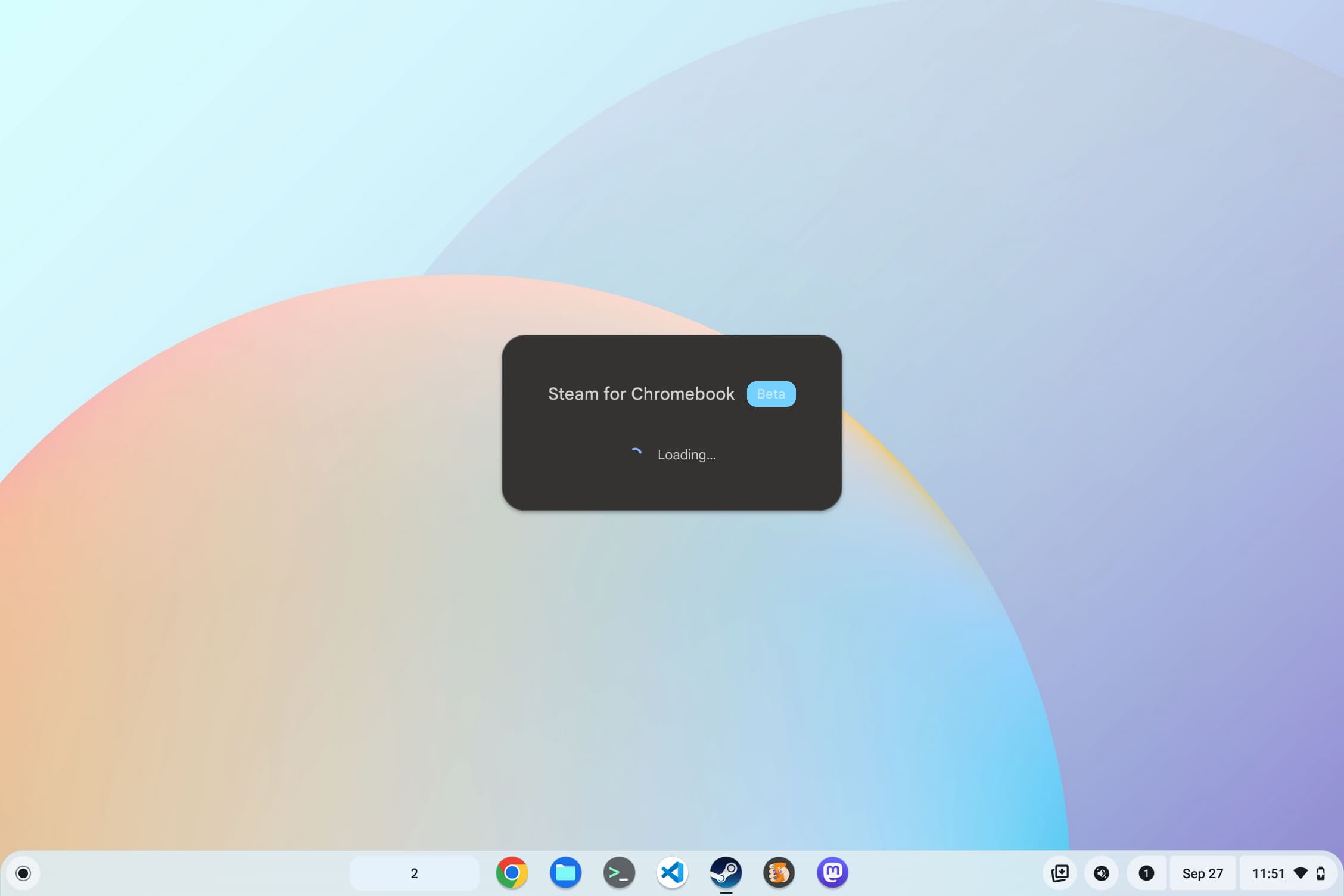Launch Visual Studio Code from the shelf
Screen dimensions: 1344x896
(672, 873)
